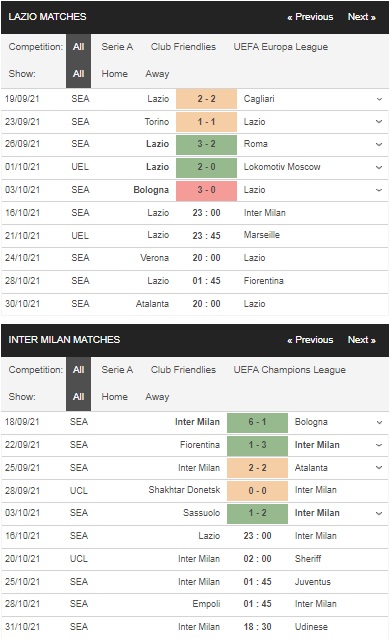Expand the Inter Milan vs Bologna chevron

(379, 422)
